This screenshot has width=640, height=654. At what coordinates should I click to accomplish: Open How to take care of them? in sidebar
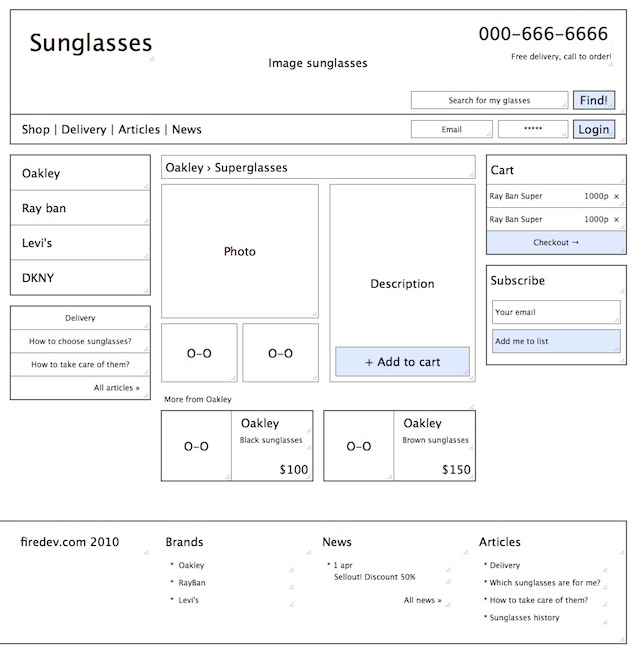(80, 365)
